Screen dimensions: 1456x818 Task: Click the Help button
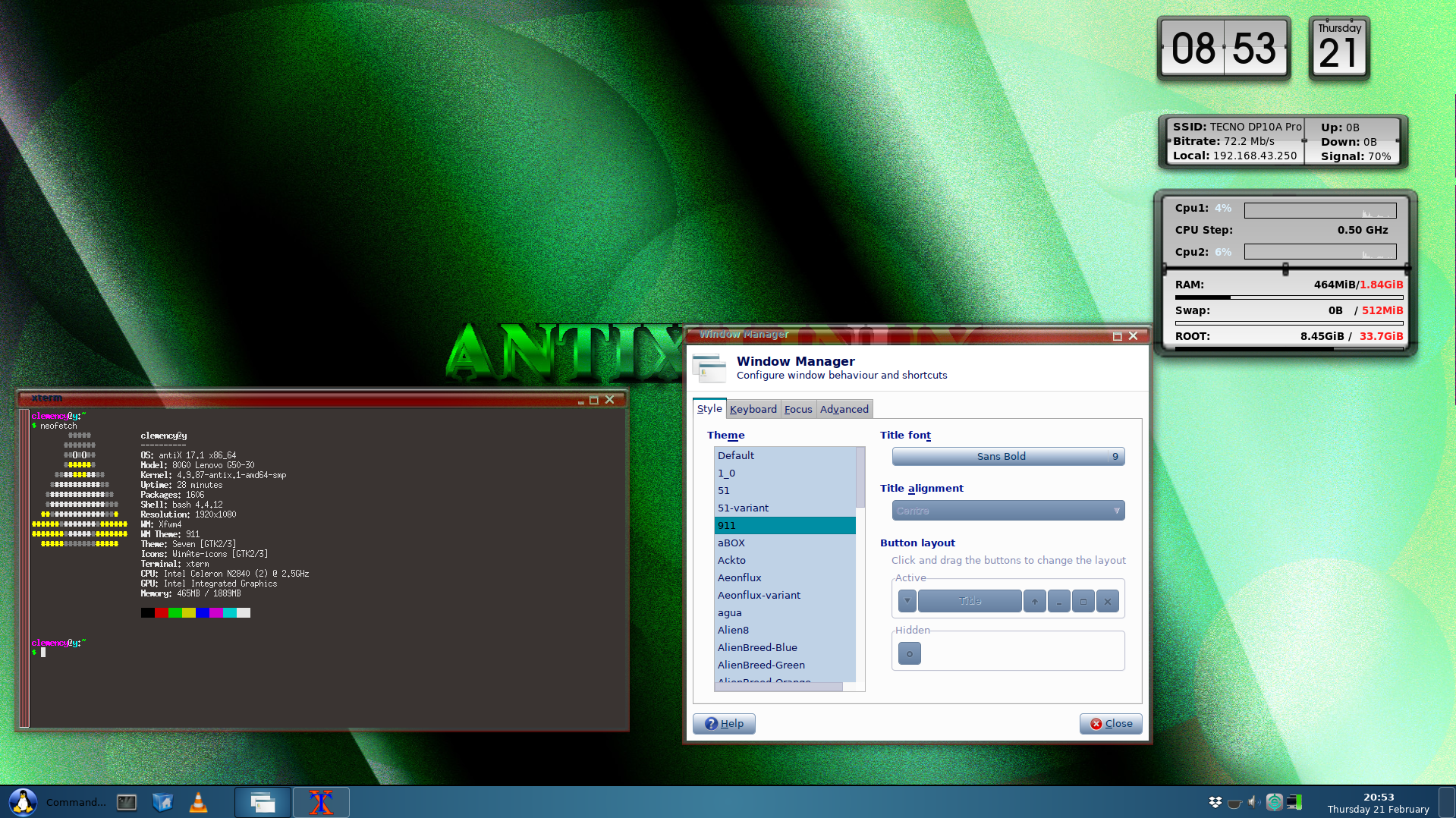tap(724, 723)
